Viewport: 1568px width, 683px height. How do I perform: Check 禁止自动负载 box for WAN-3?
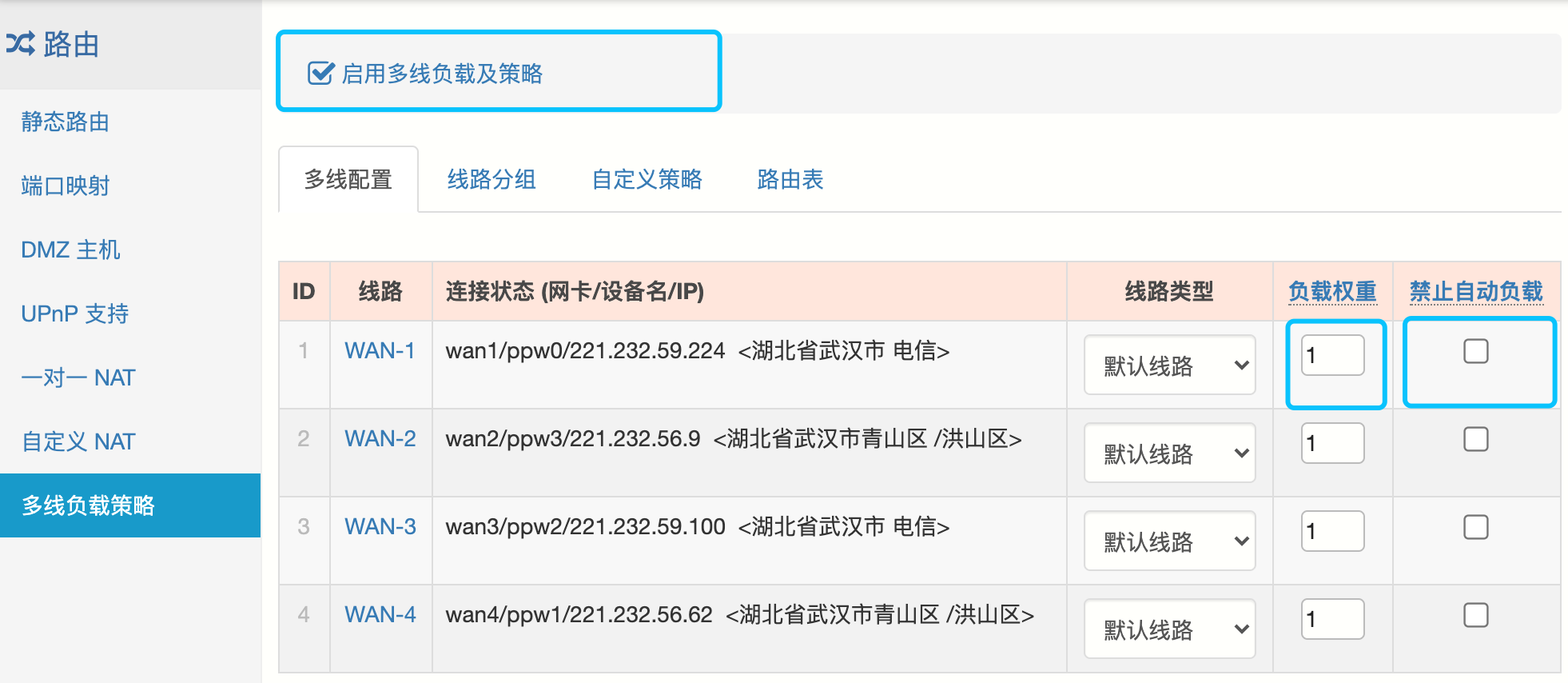tap(1475, 527)
